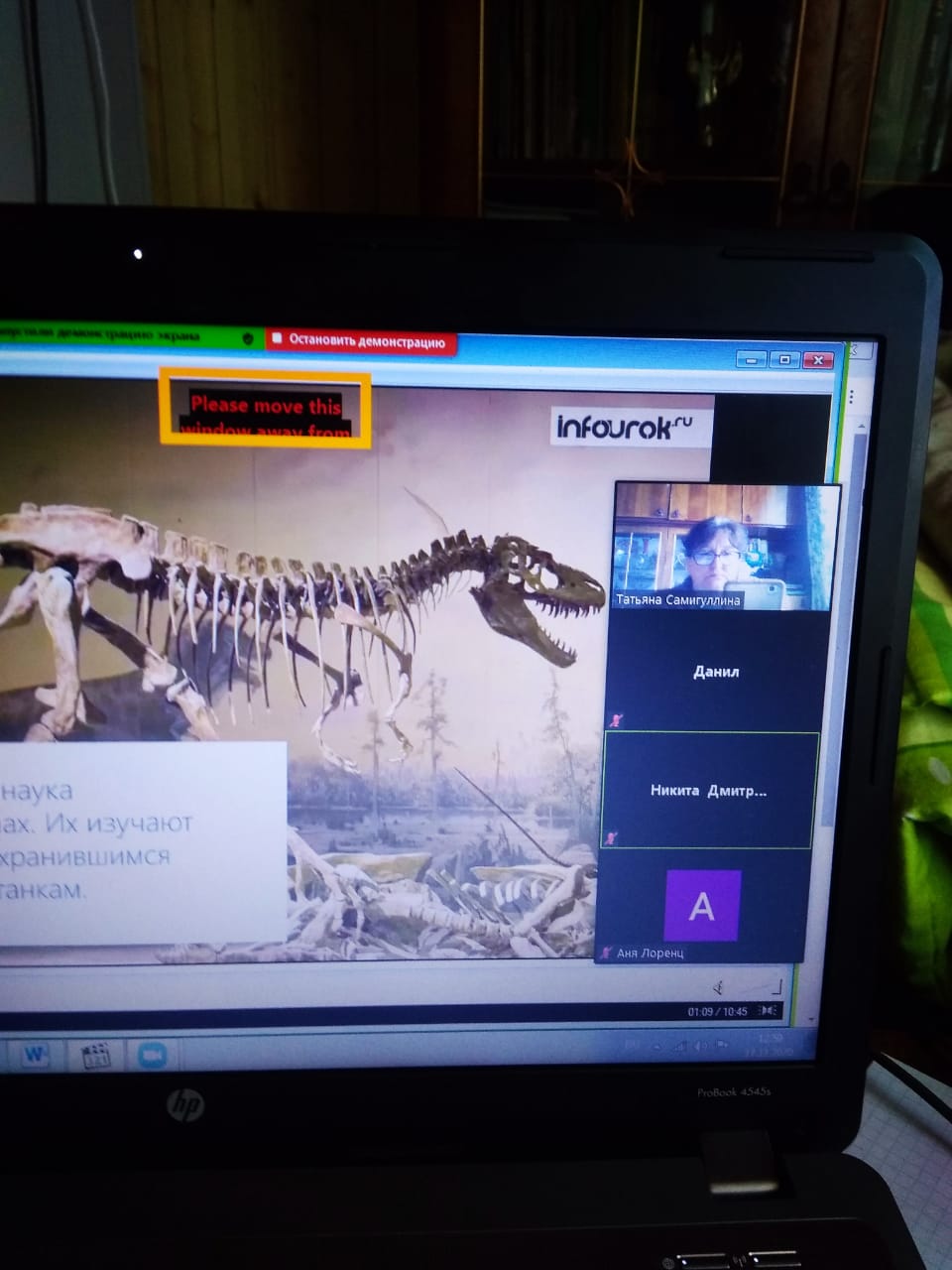
Task: Select the Татьяна Самигуллина video tile
Action: [x=721, y=546]
